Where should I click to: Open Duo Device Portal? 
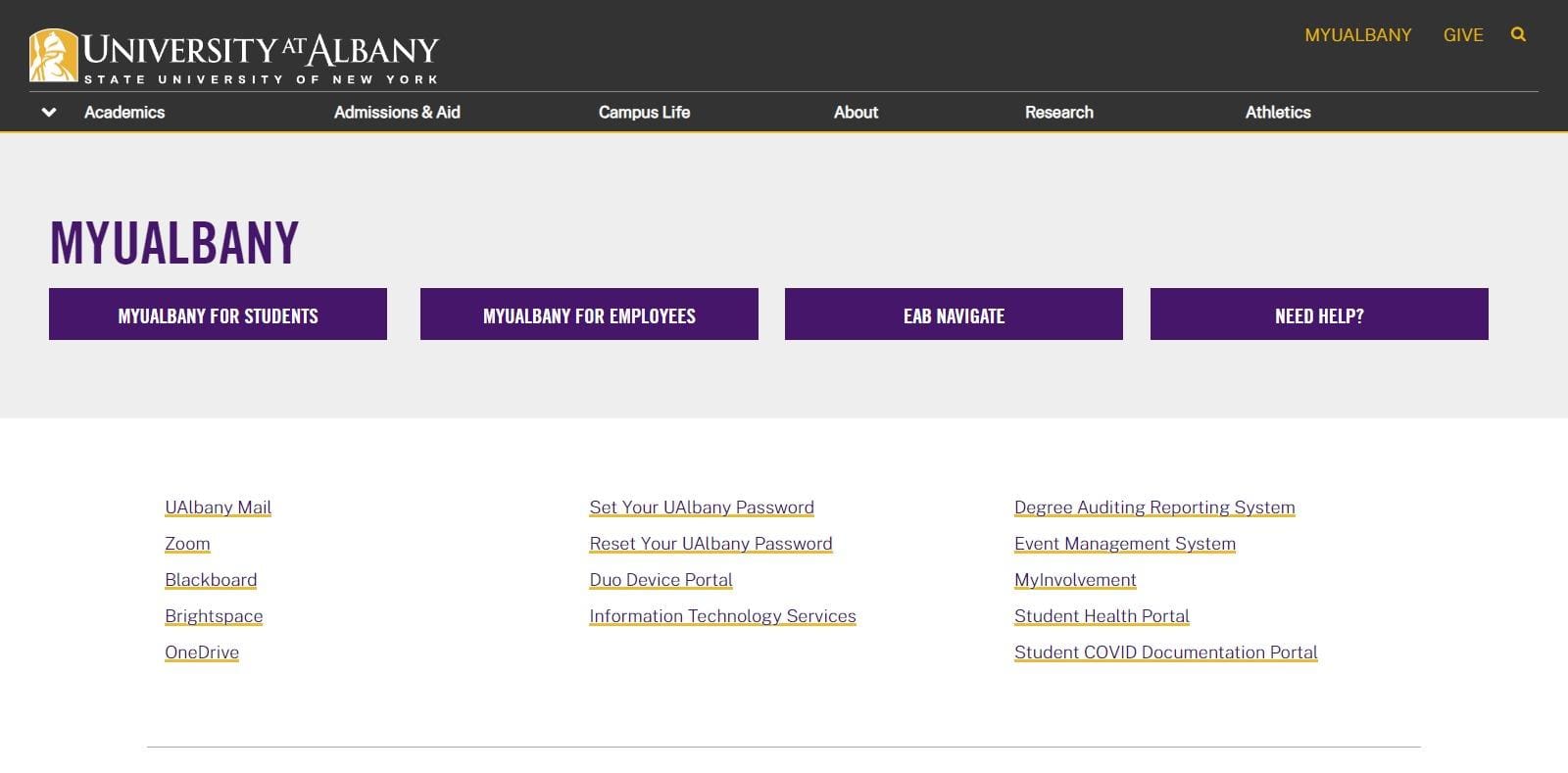(x=661, y=580)
